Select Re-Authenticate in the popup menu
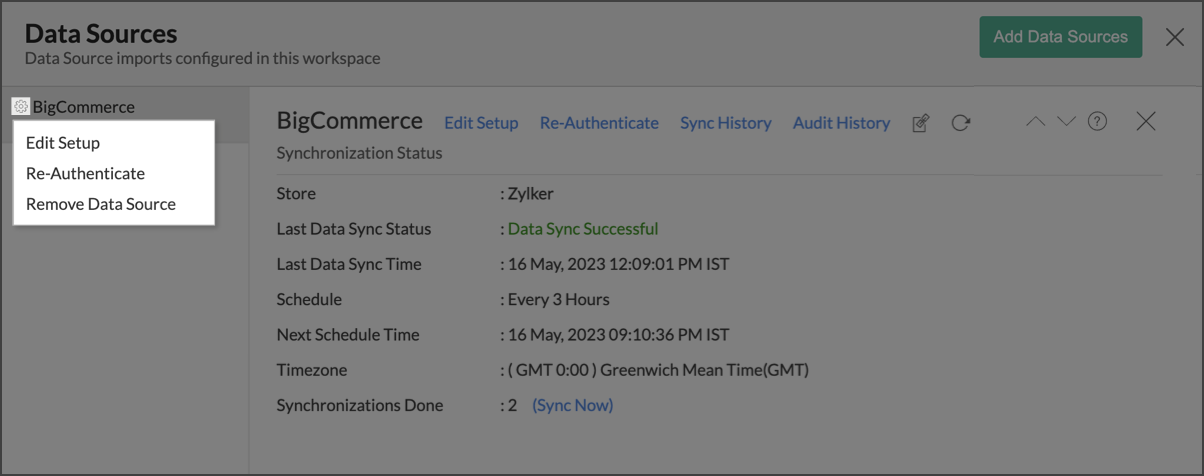Viewport: 1204px width, 476px height. coord(85,173)
